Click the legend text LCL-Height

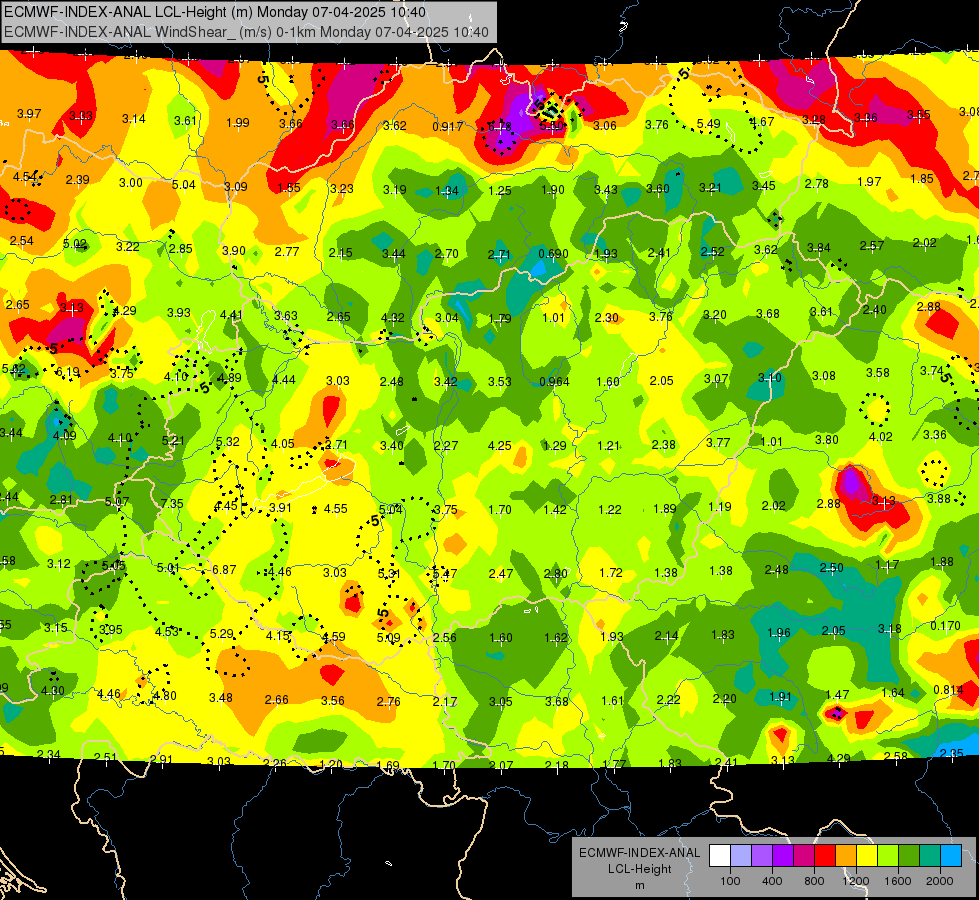[x=639, y=869]
